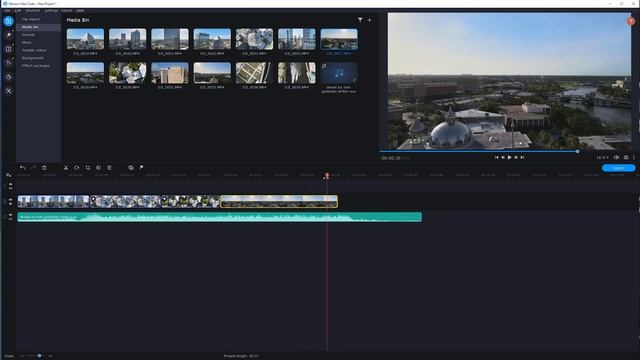Toggle visibility of the video track
This screenshot has height=360, width=640.
point(11,200)
